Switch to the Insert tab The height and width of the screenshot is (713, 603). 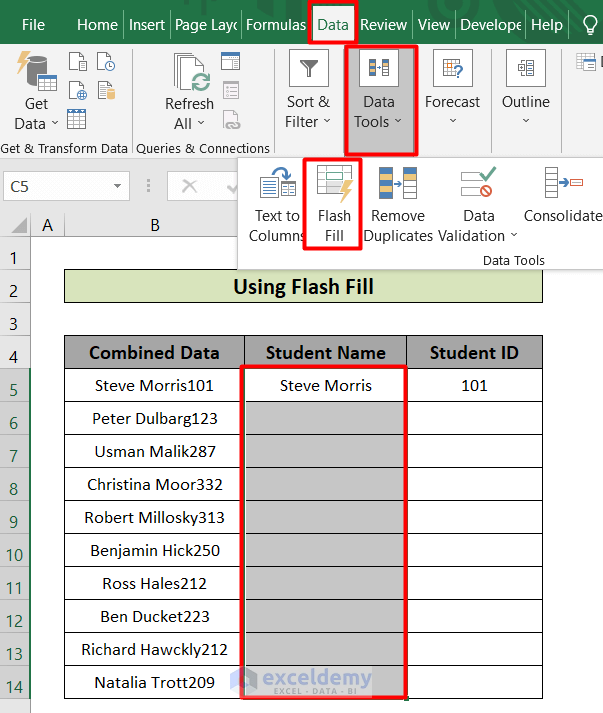[x=147, y=25]
